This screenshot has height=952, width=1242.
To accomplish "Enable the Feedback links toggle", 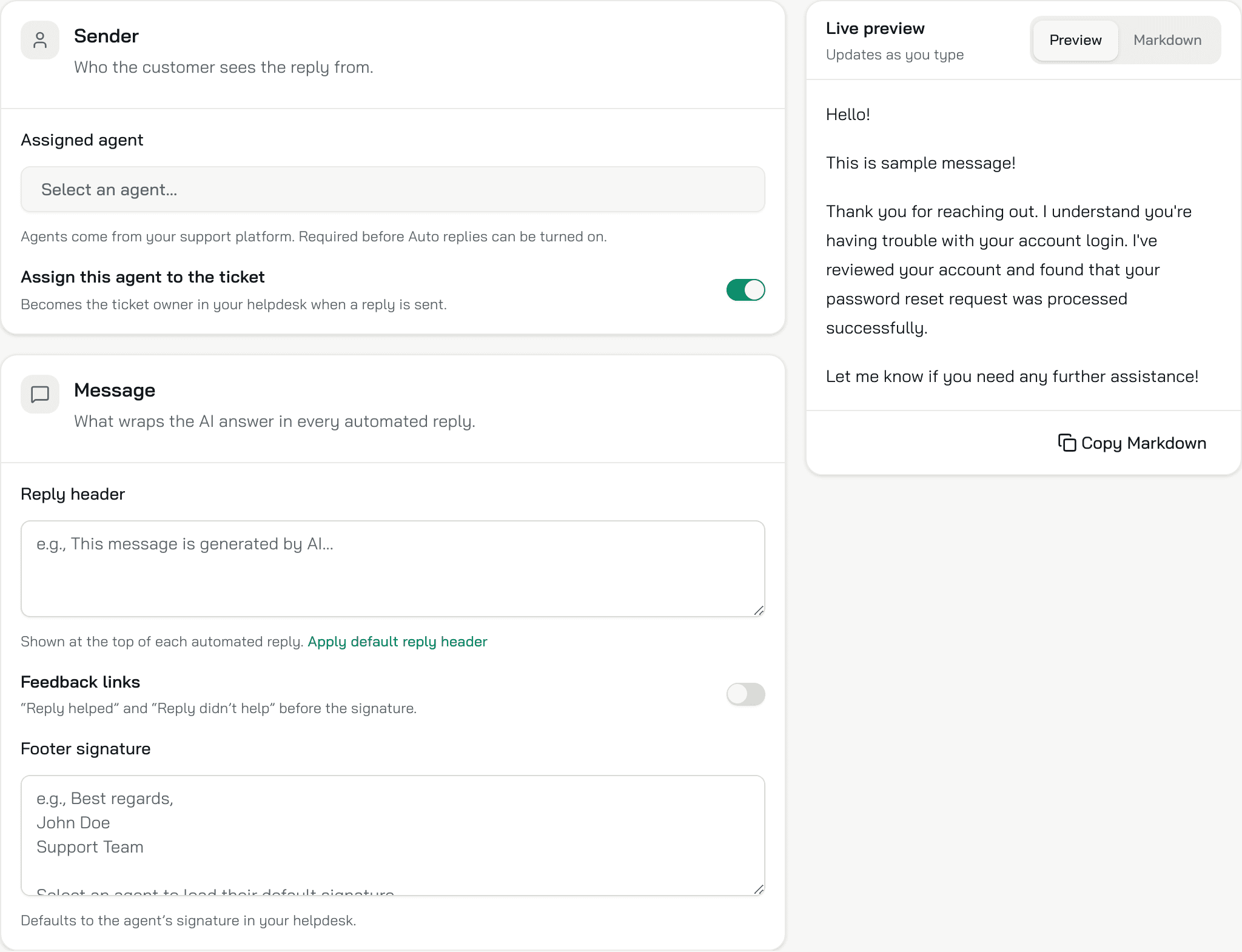I will pos(745,694).
